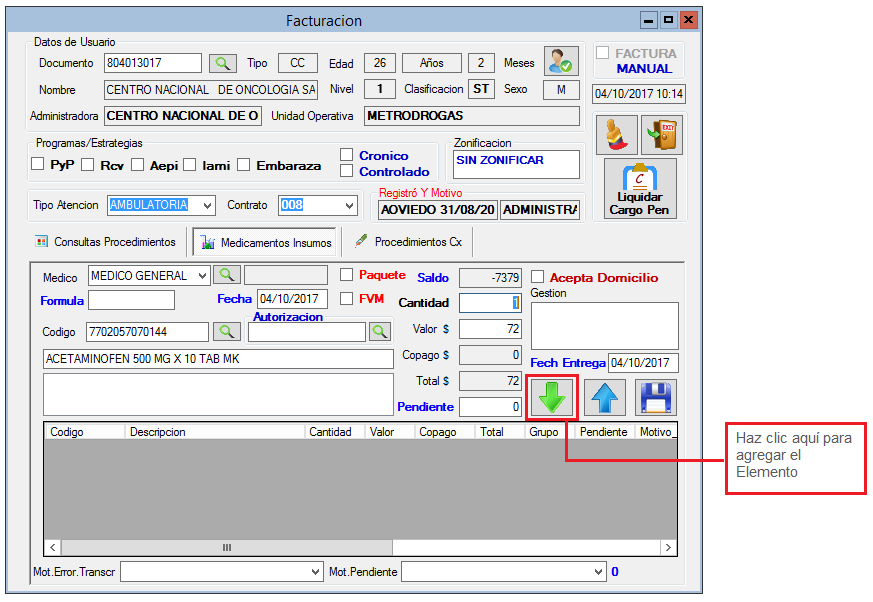Click the green down arrow to add element
This screenshot has width=873, height=602.
553,397
